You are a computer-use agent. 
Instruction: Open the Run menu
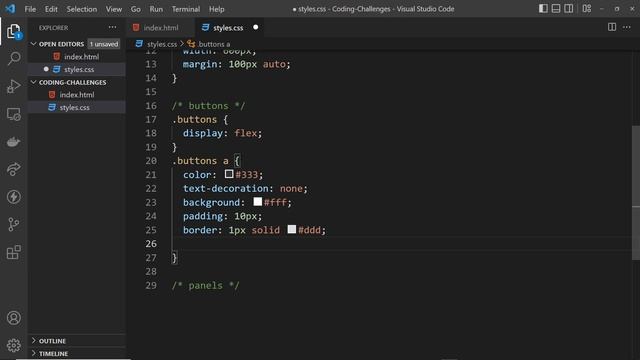pyautogui.click(x=156, y=9)
